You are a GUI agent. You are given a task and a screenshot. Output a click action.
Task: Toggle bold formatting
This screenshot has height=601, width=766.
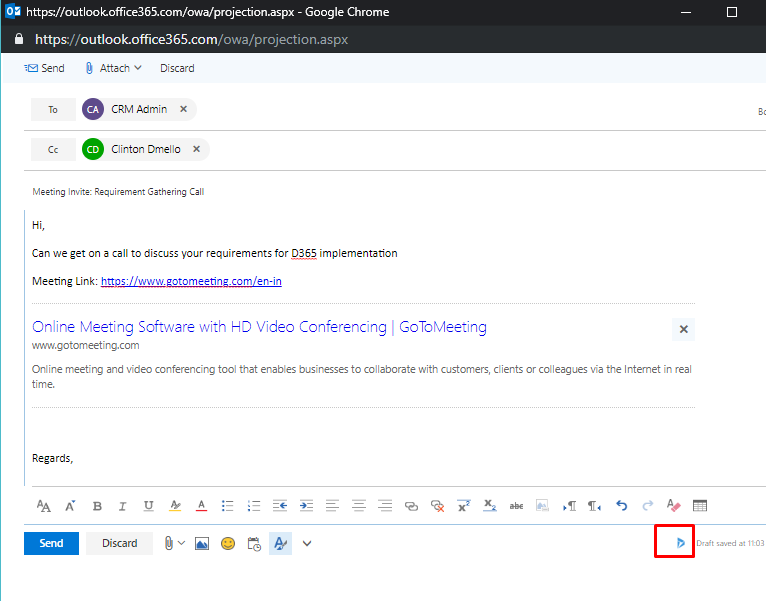[97, 506]
